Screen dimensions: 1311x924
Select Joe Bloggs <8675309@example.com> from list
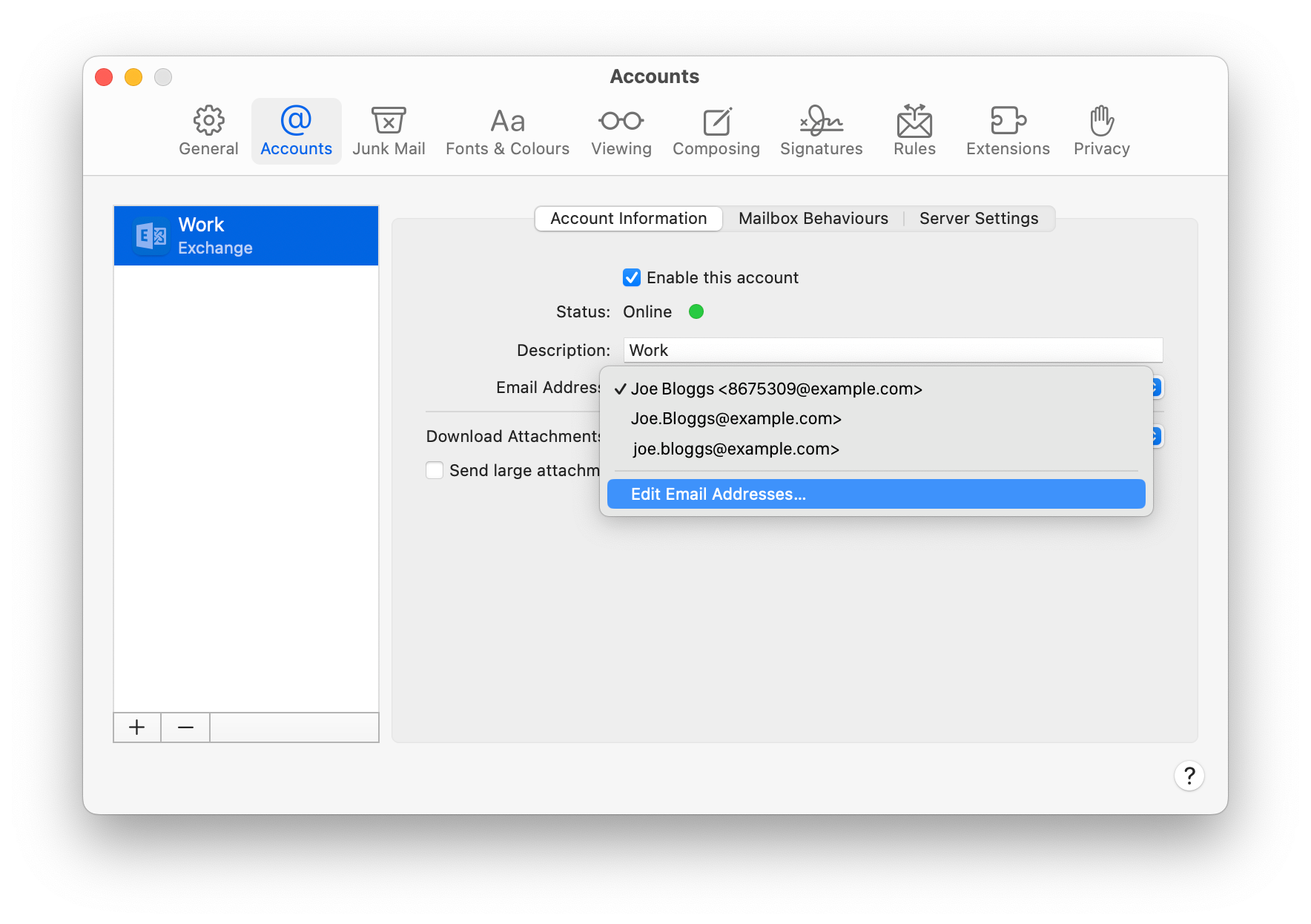point(777,389)
